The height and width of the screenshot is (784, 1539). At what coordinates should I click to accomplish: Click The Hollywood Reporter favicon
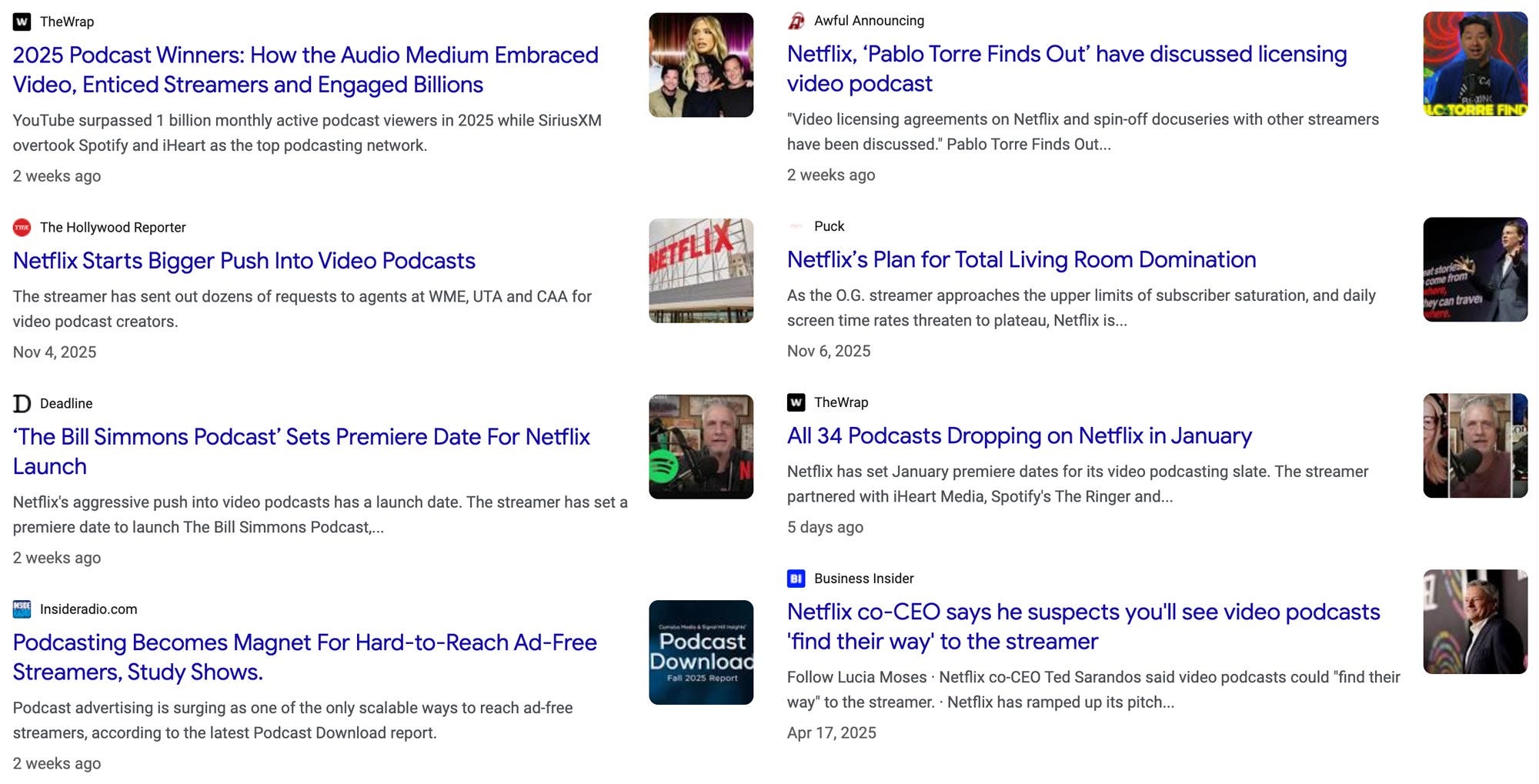(22, 227)
